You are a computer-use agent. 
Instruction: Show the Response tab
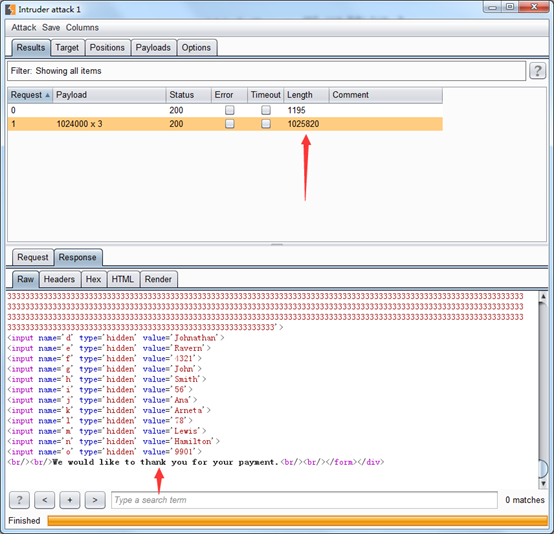78,257
